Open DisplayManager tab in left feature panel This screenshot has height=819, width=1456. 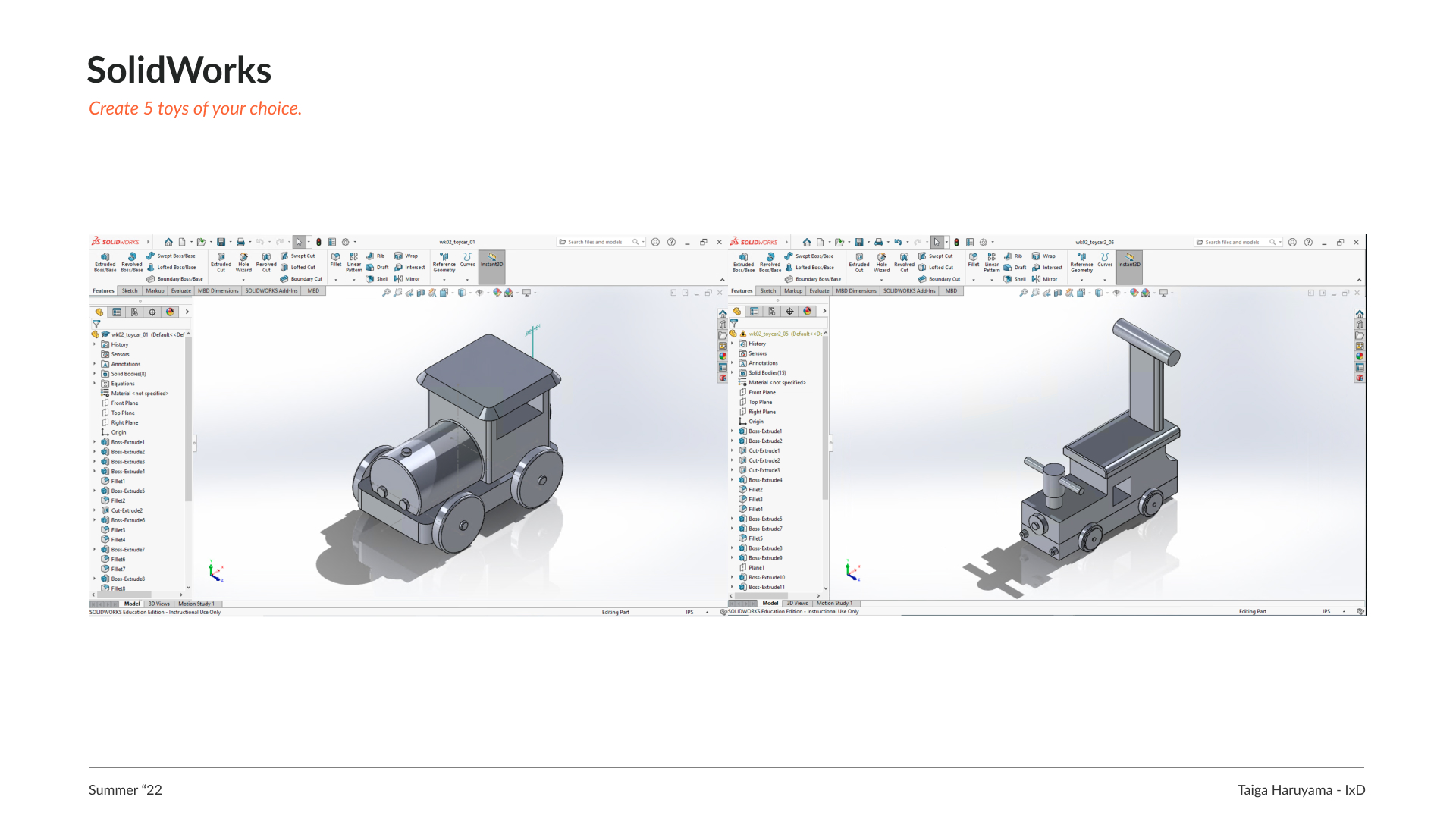[170, 312]
